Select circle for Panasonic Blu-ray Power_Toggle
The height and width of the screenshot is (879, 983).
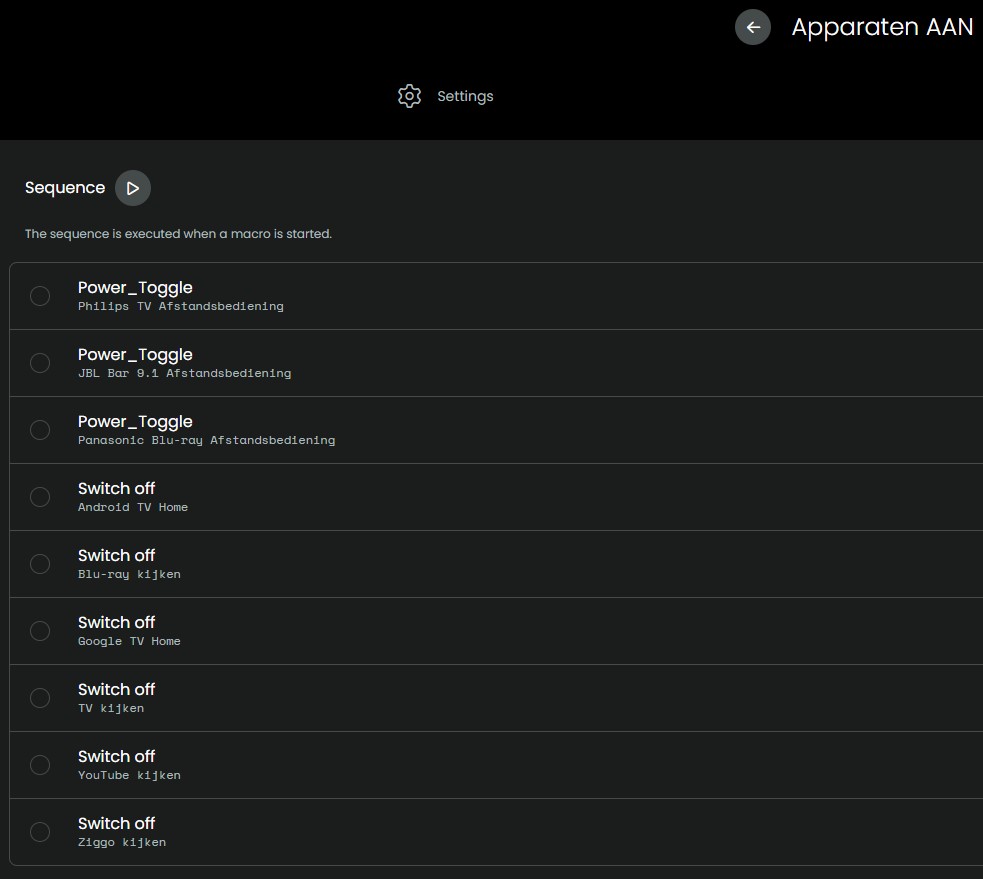[x=40, y=430]
